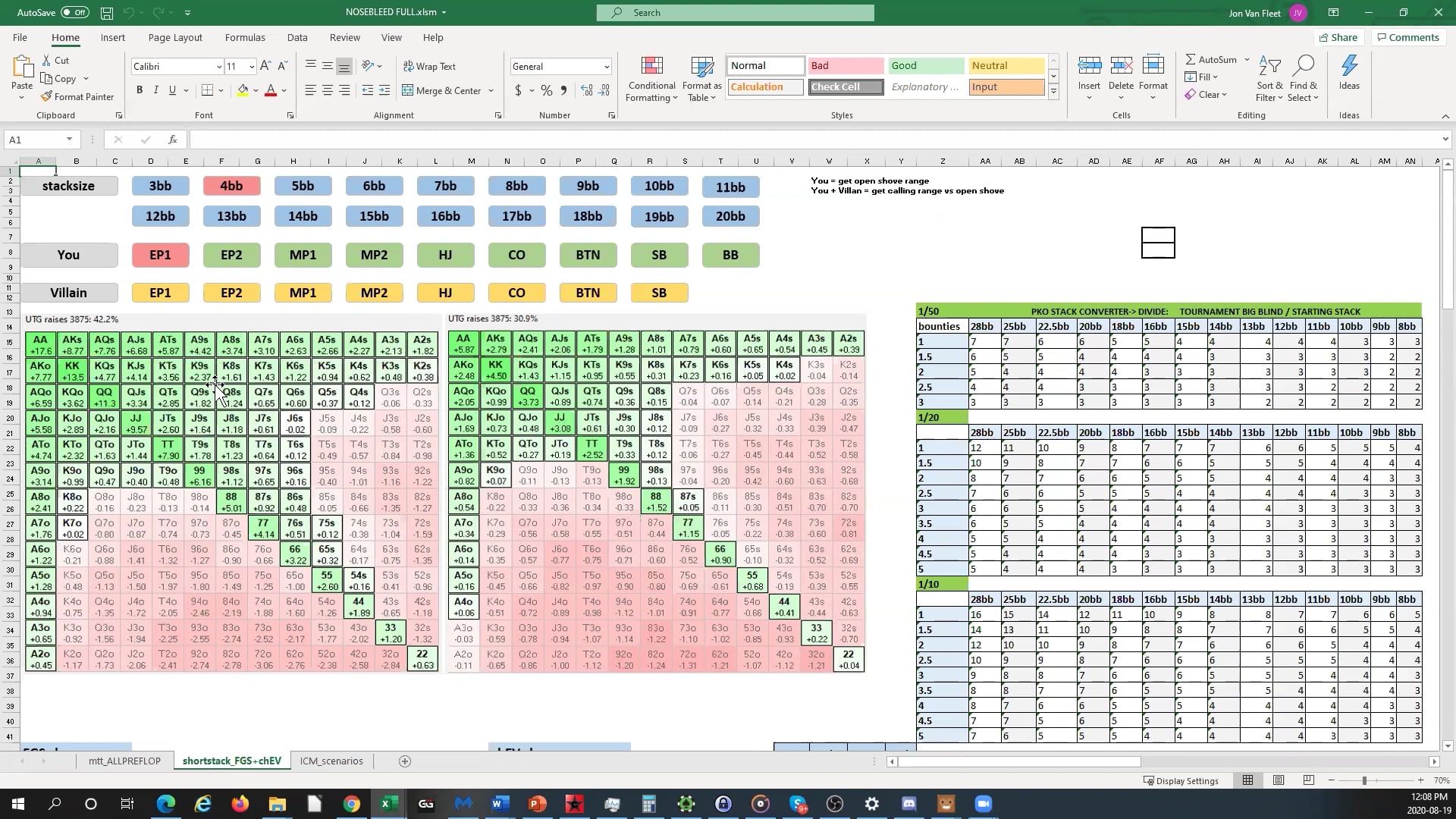Apply Percent Style number format
Screen dimensions: 1456x819
(x=548, y=90)
